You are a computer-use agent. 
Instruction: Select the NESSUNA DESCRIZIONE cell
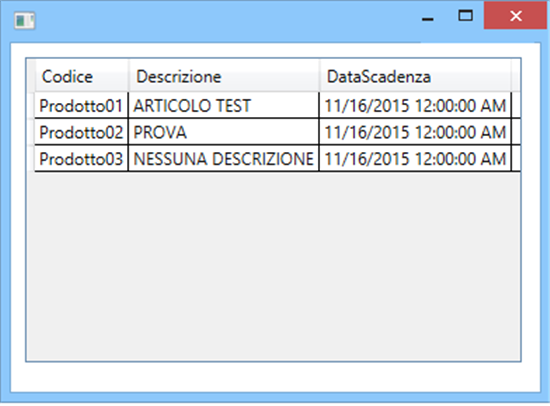coord(224,159)
